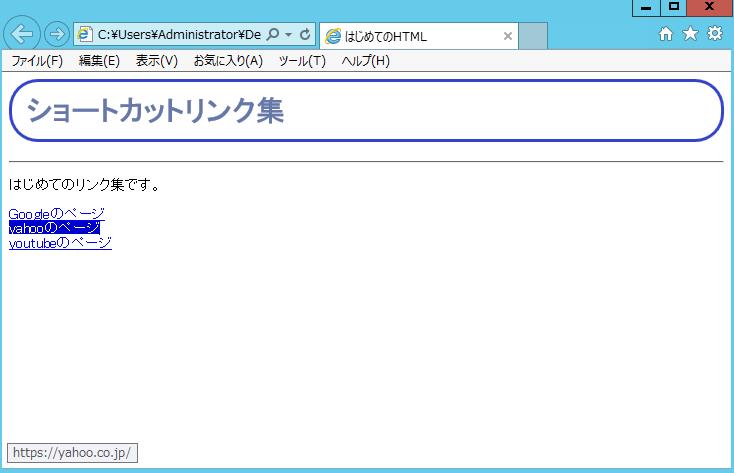Viewport: 734px width, 473px height.
Task: Follow the youtubeのページ link
Action: point(60,243)
